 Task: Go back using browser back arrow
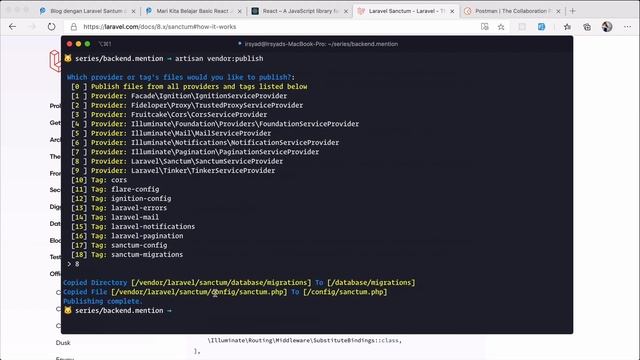tap(12, 27)
